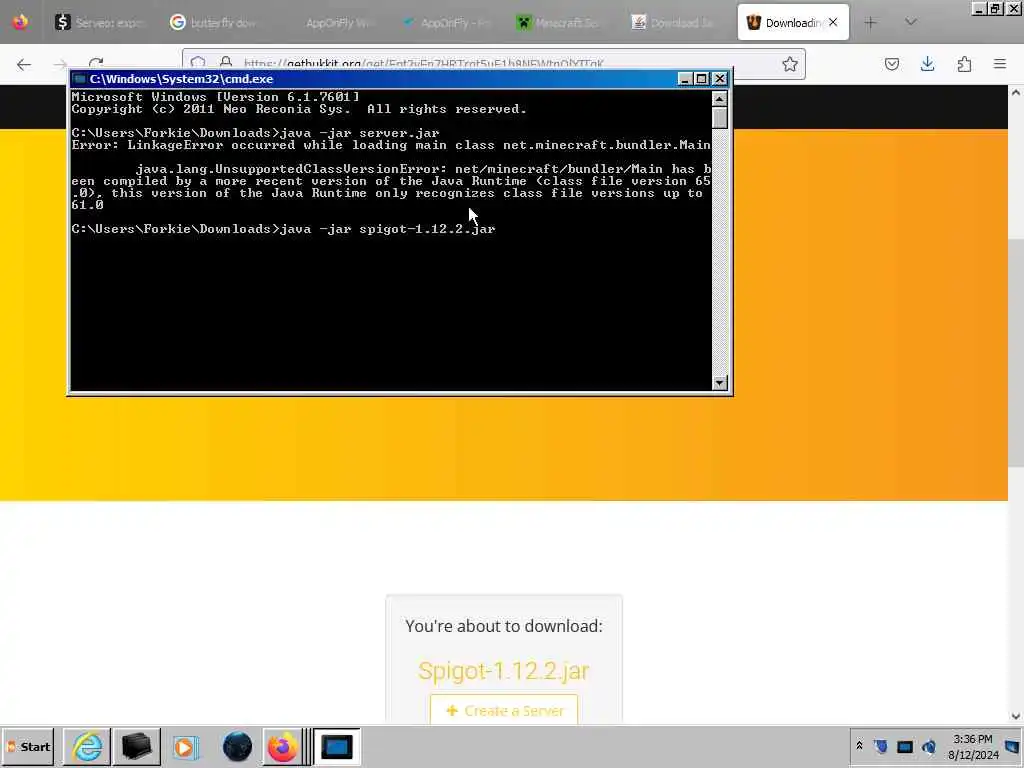The image size is (1024, 768).
Task: Open the taskbar clock and date
Action: pyautogui.click(x=972, y=747)
